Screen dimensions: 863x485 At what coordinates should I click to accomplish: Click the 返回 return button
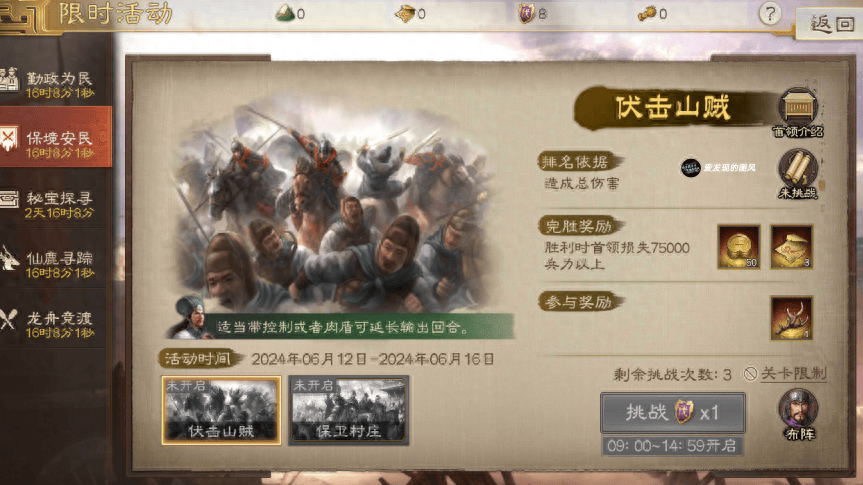[x=831, y=24]
